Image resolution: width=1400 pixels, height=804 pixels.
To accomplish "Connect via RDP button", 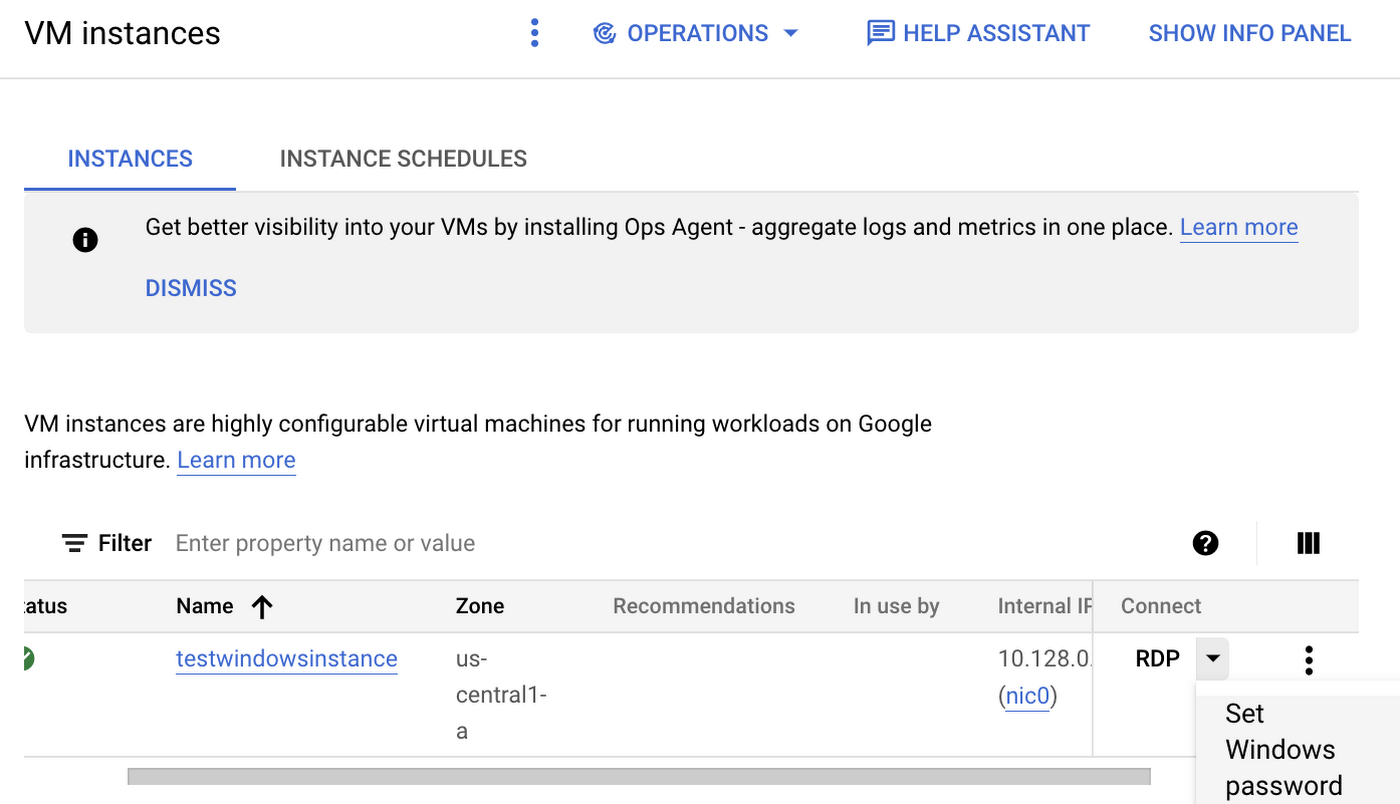I will click(1158, 659).
